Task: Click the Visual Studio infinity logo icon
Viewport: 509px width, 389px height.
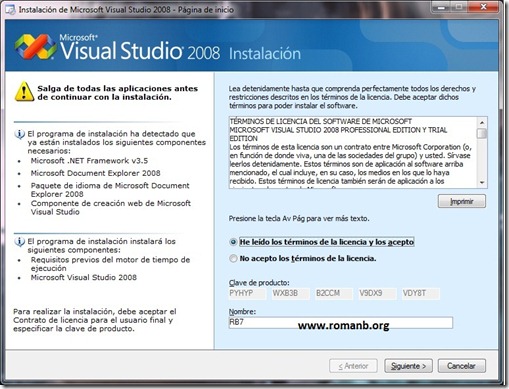Action: pos(35,47)
